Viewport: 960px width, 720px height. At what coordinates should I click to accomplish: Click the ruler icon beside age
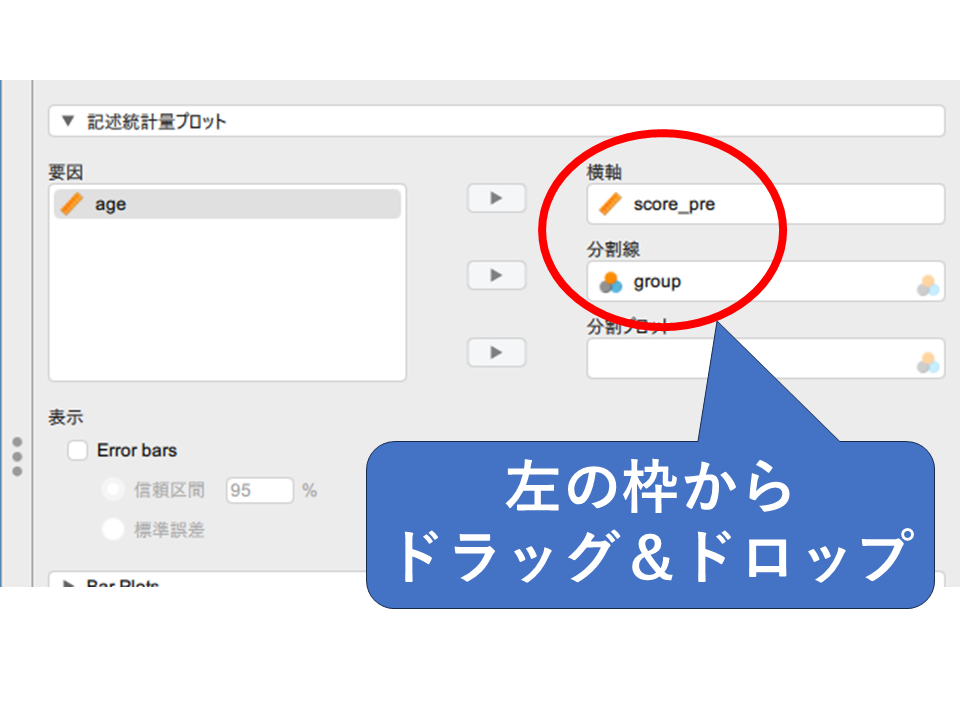point(72,204)
